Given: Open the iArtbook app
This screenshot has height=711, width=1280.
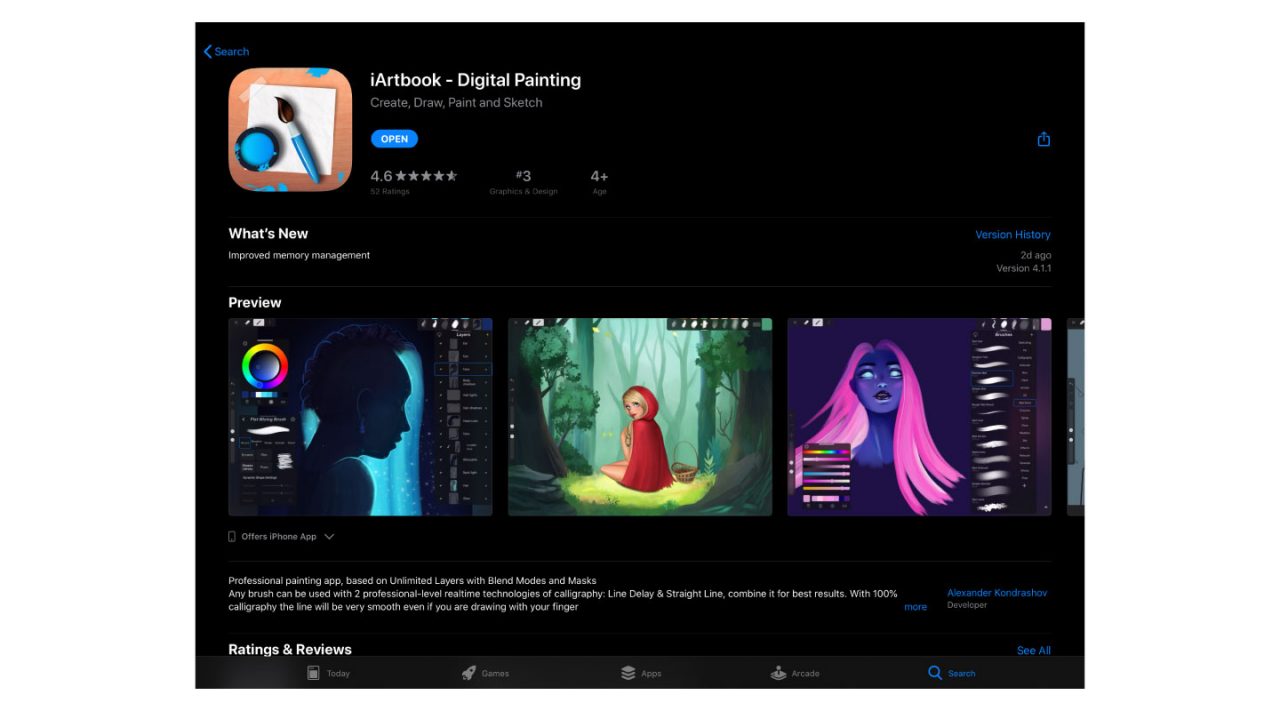Looking at the screenshot, I should tap(394, 139).
